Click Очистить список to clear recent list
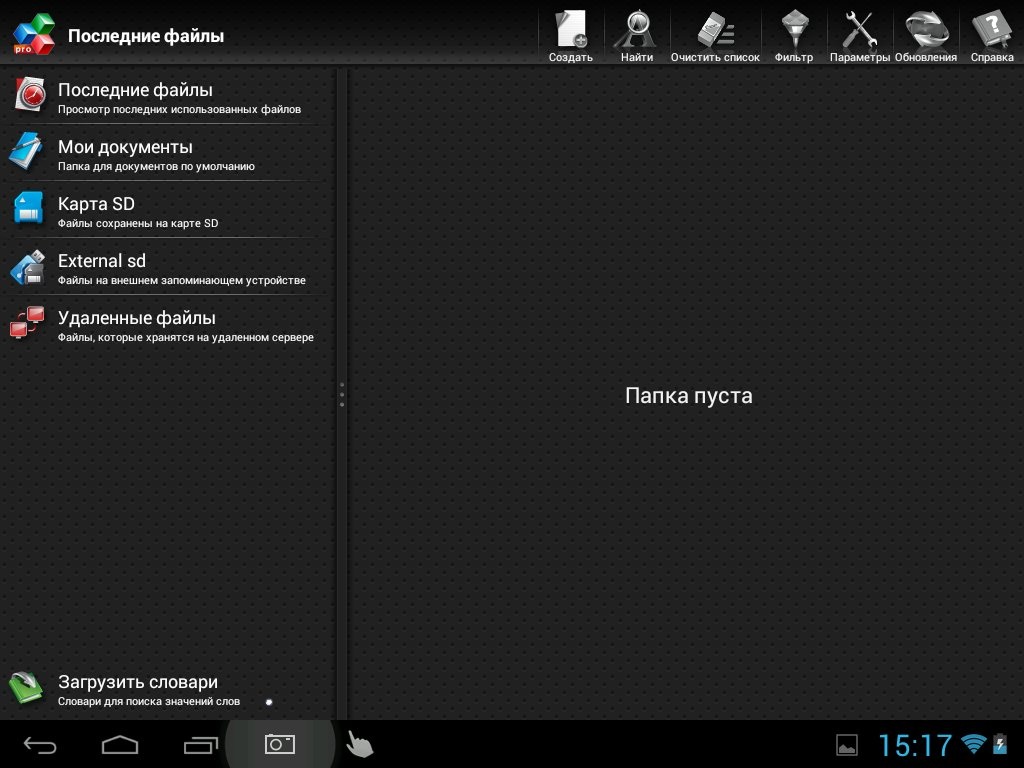The image size is (1024, 768). click(x=714, y=36)
